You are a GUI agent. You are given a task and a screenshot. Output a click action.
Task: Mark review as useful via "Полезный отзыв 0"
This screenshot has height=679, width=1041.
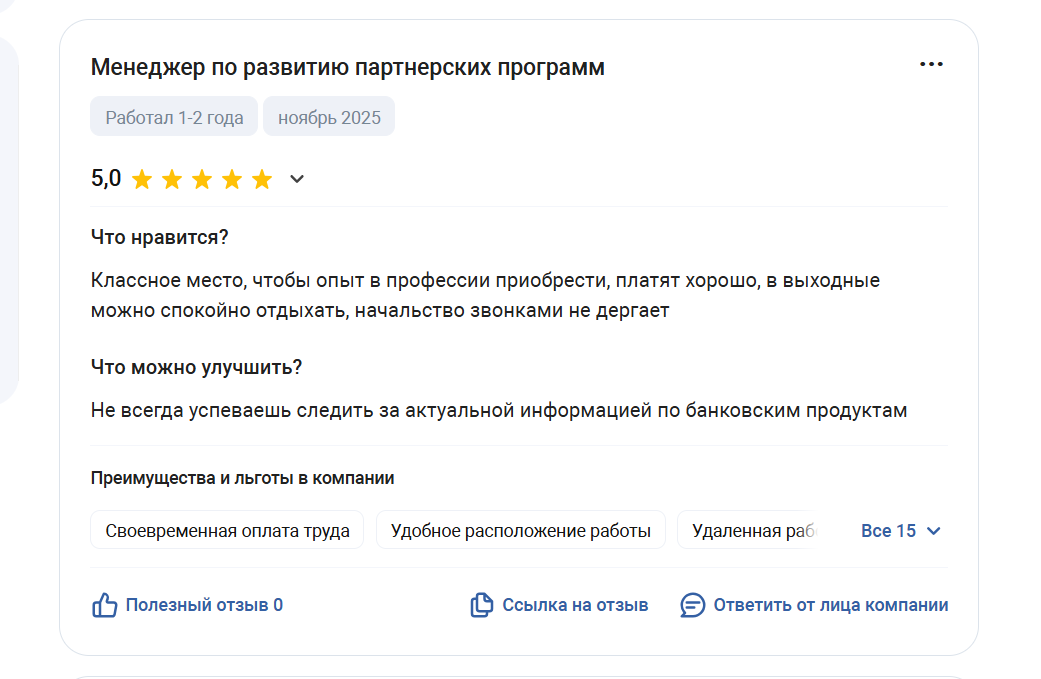(x=204, y=605)
